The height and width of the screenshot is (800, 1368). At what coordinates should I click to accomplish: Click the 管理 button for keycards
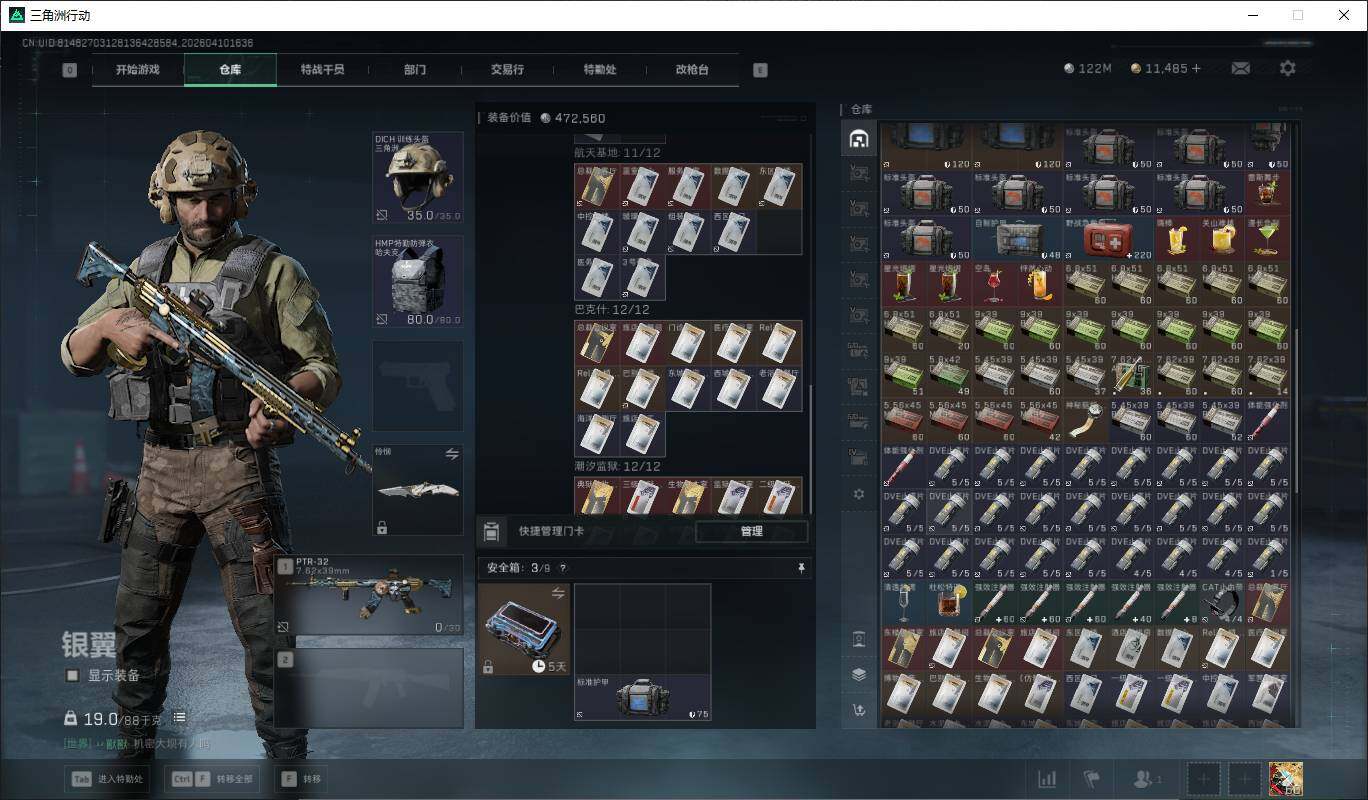point(752,531)
